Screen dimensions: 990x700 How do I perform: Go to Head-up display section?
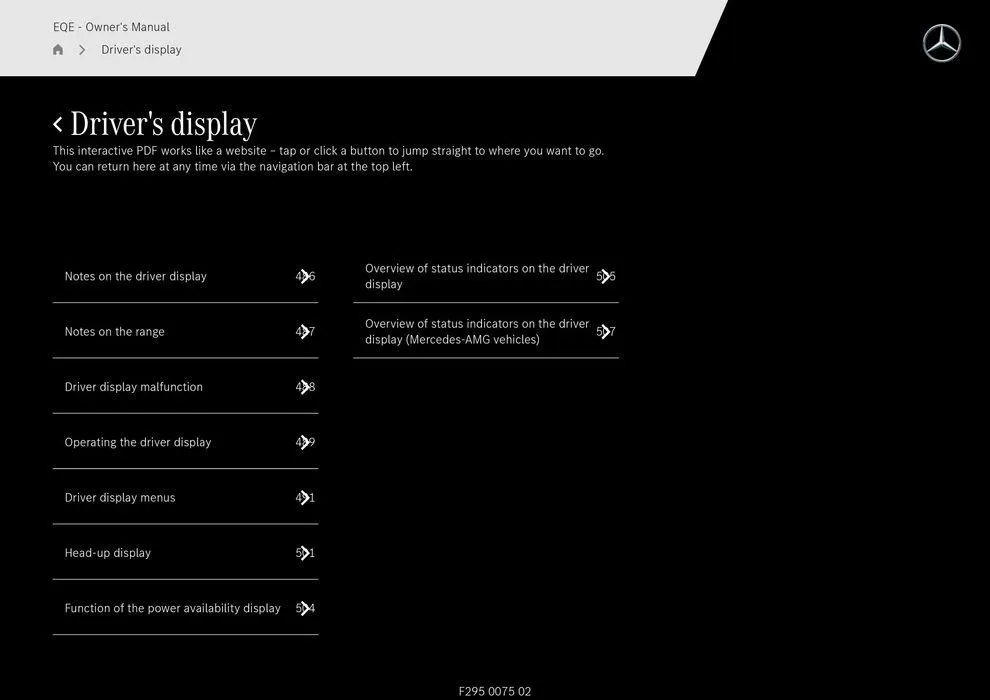pos(108,553)
